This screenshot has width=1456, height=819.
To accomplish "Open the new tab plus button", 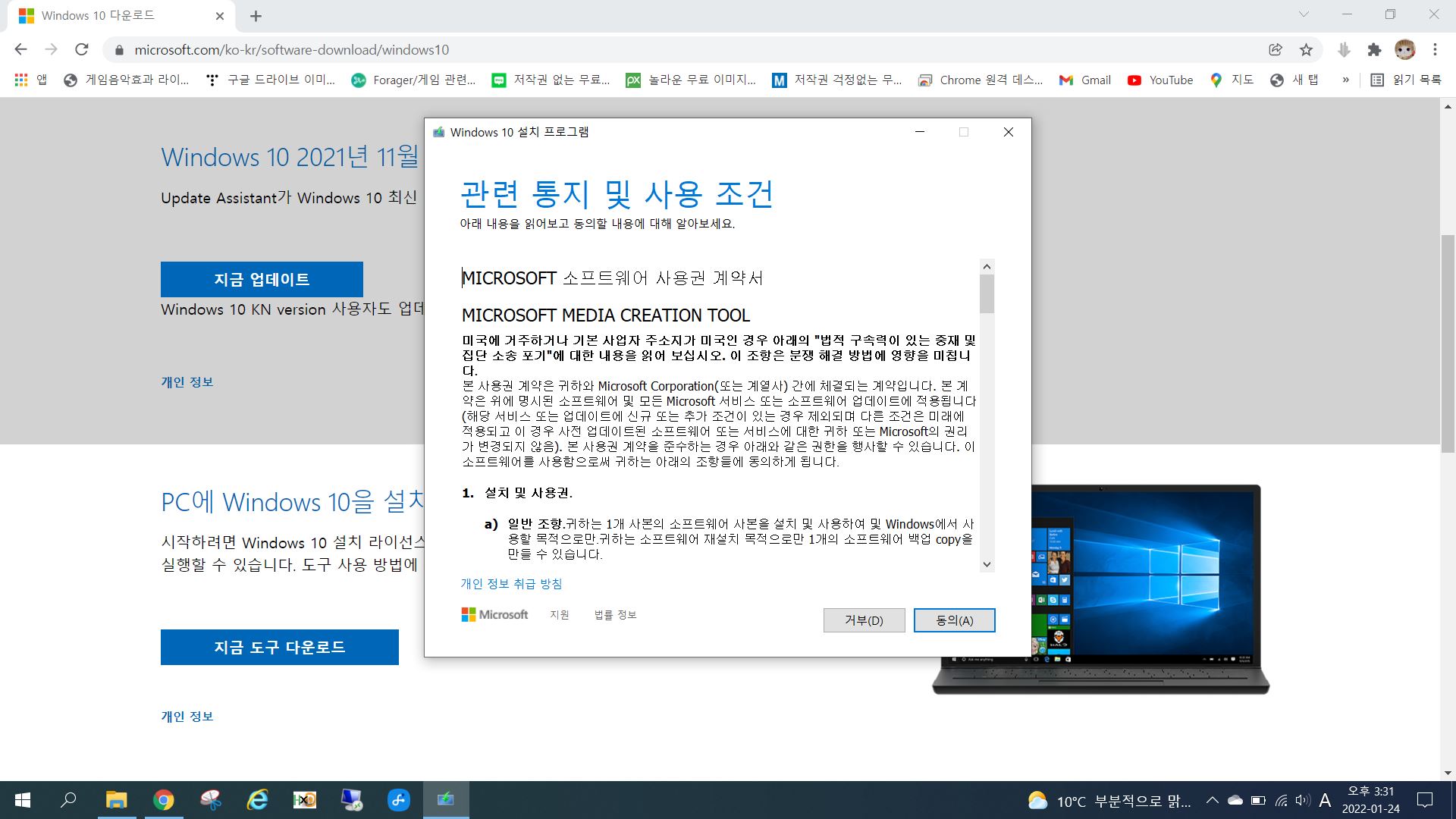I will (x=256, y=16).
